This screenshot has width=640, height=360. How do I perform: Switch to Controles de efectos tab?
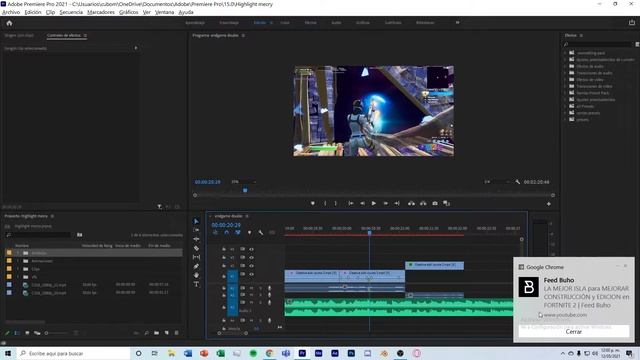click(x=64, y=36)
